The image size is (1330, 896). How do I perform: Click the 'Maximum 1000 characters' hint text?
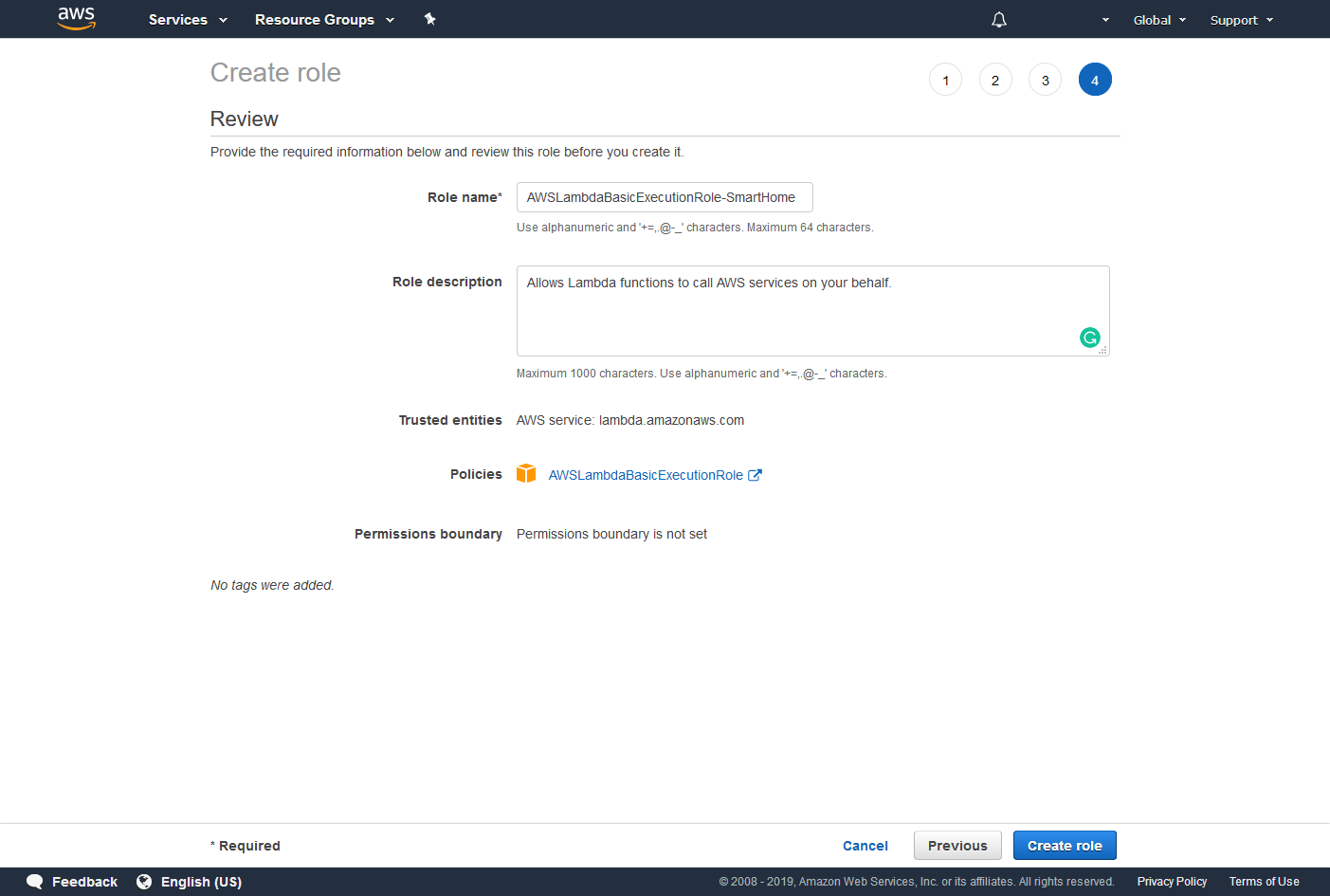click(587, 374)
